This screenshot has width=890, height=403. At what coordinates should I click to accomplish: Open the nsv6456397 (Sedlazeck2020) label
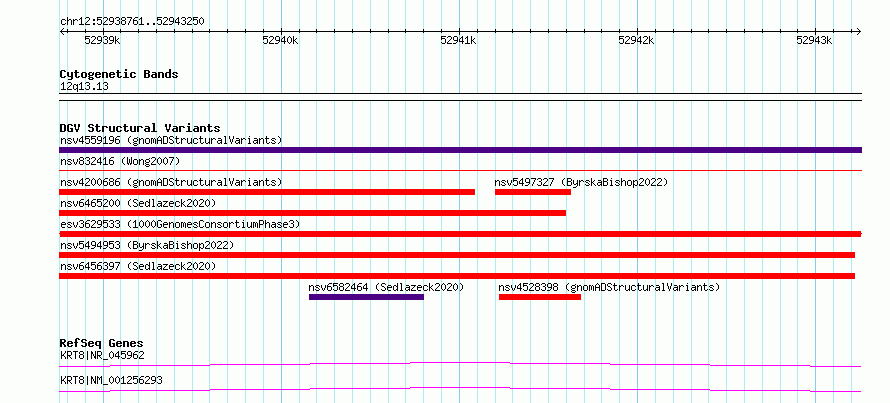coord(138,266)
